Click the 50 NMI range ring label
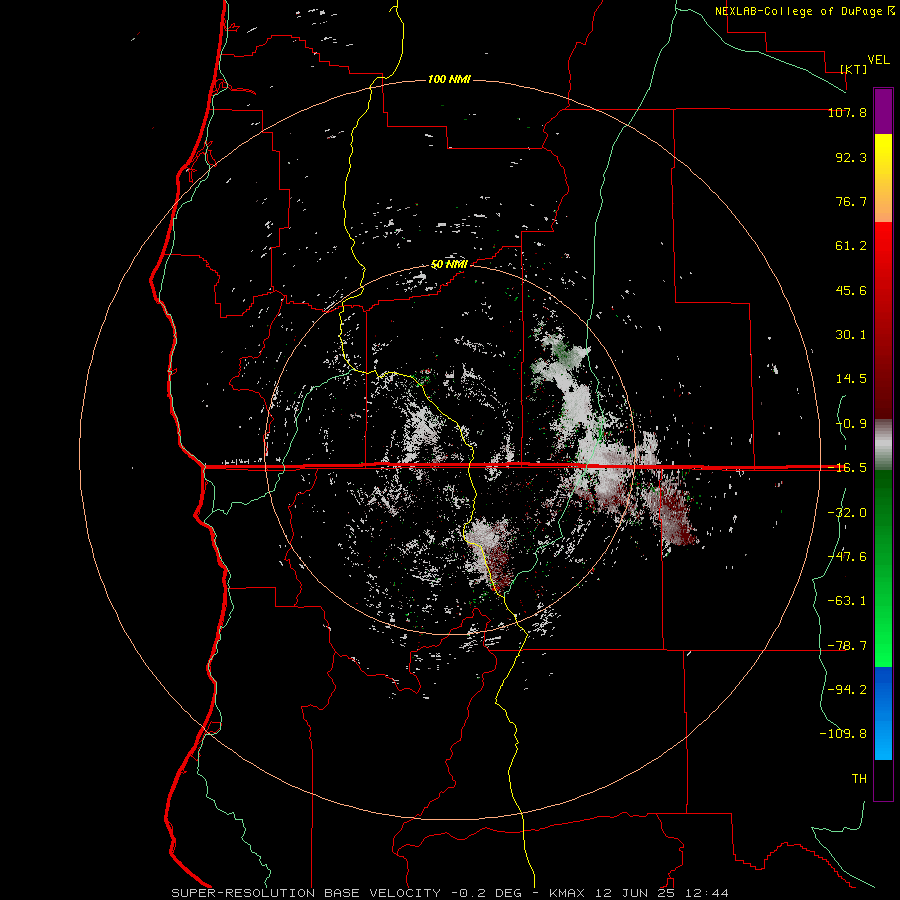 [x=449, y=264]
